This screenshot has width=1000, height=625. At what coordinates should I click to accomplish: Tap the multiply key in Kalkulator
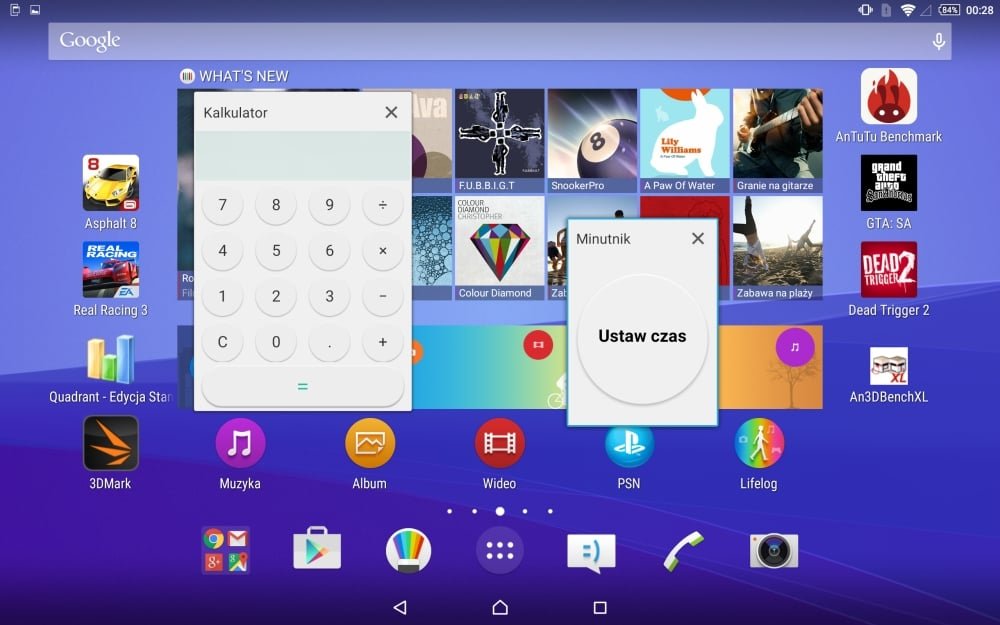click(x=383, y=251)
